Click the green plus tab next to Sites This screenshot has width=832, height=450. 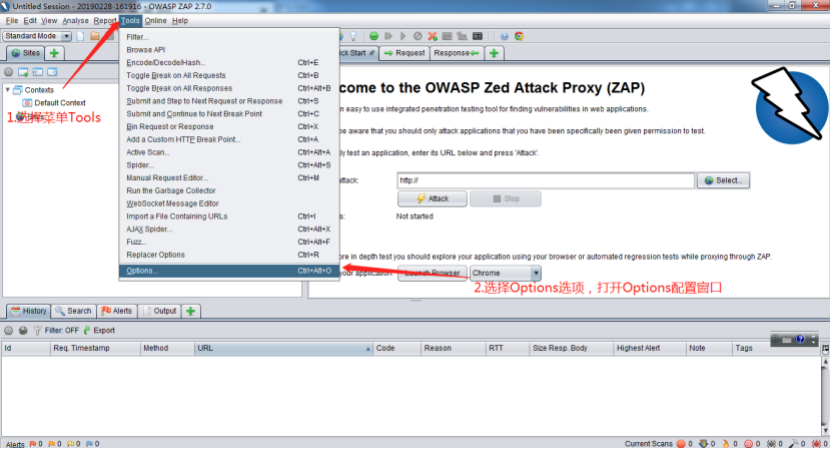[54, 53]
